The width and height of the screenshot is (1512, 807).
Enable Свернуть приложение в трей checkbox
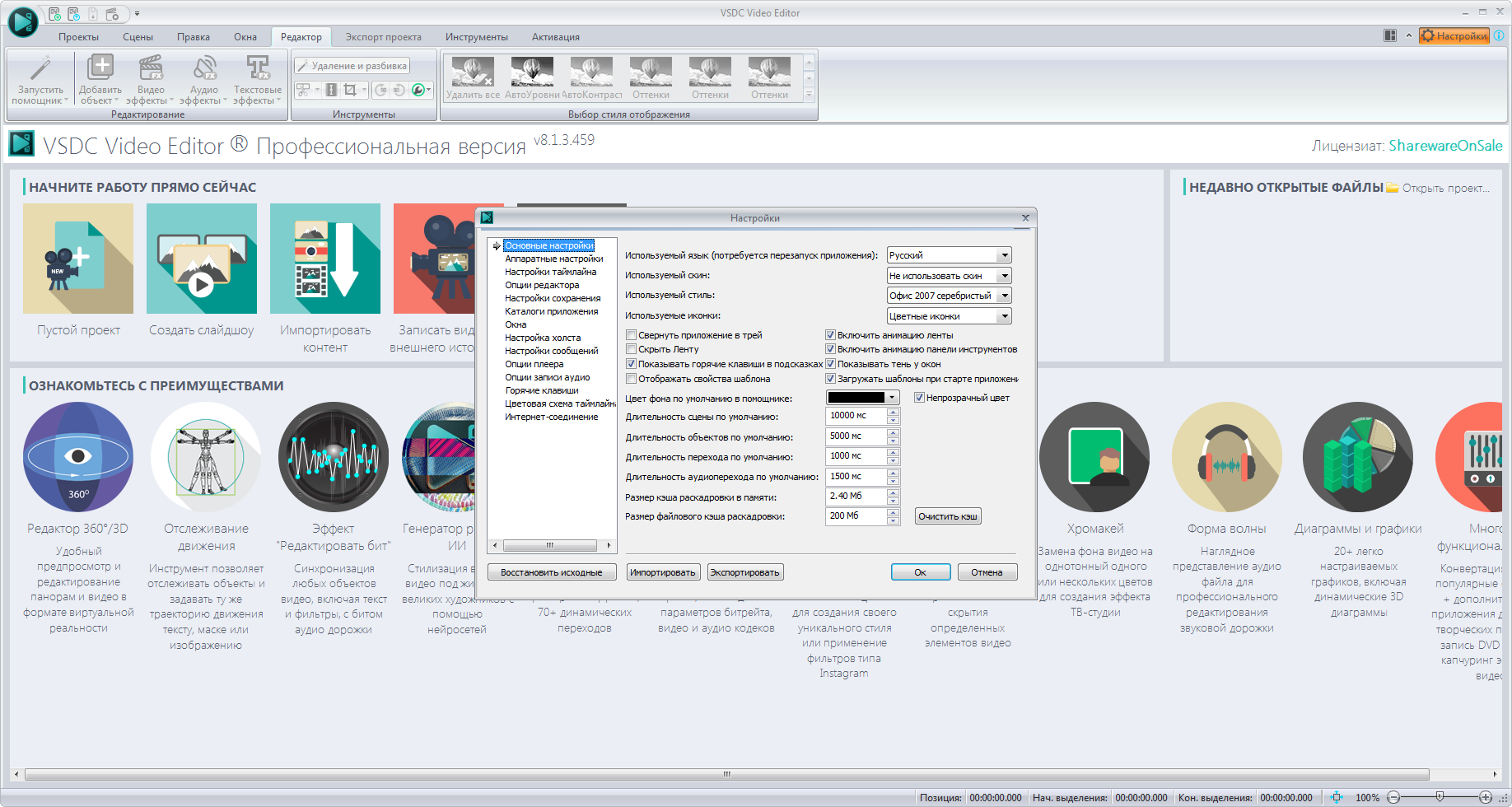point(632,335)
